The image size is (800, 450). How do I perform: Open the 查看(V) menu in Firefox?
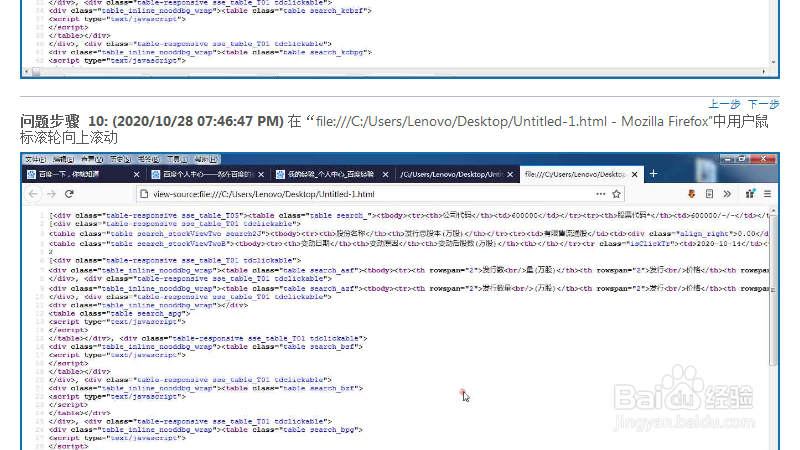tap(92, 159)
